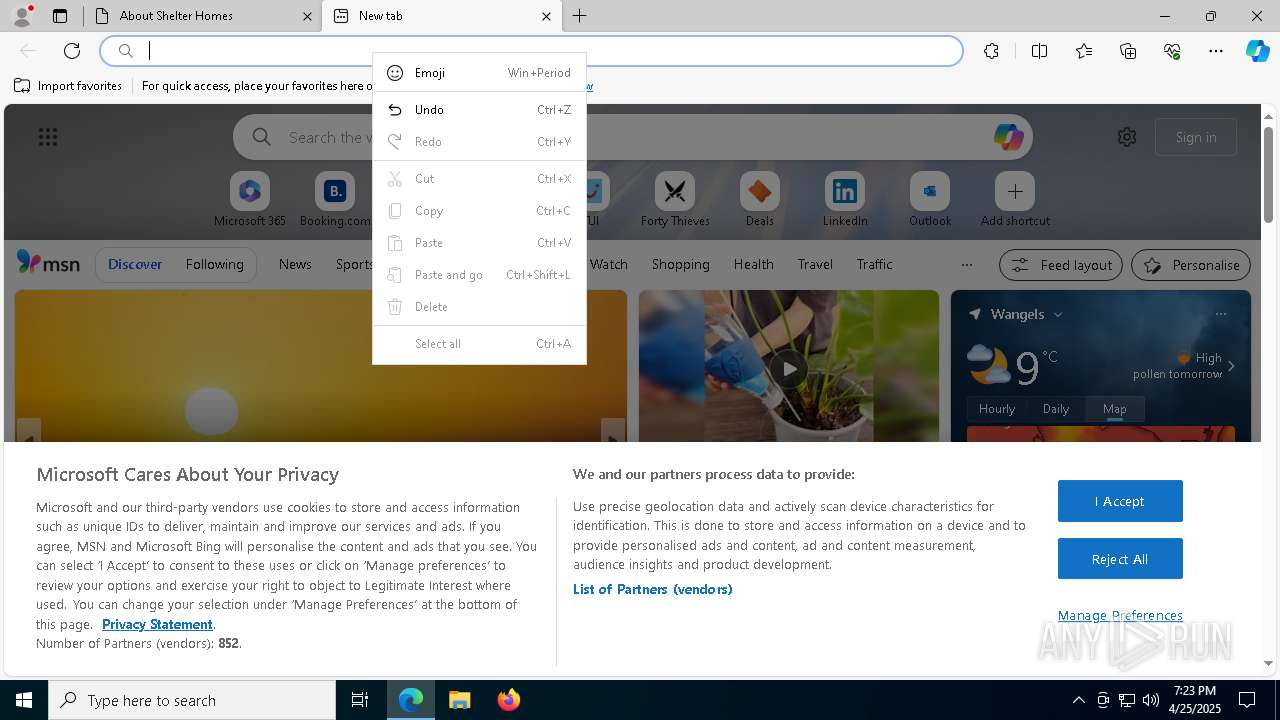Click the MSN logo
This screenshot has height=720, width=1280.
pos(48,263)
